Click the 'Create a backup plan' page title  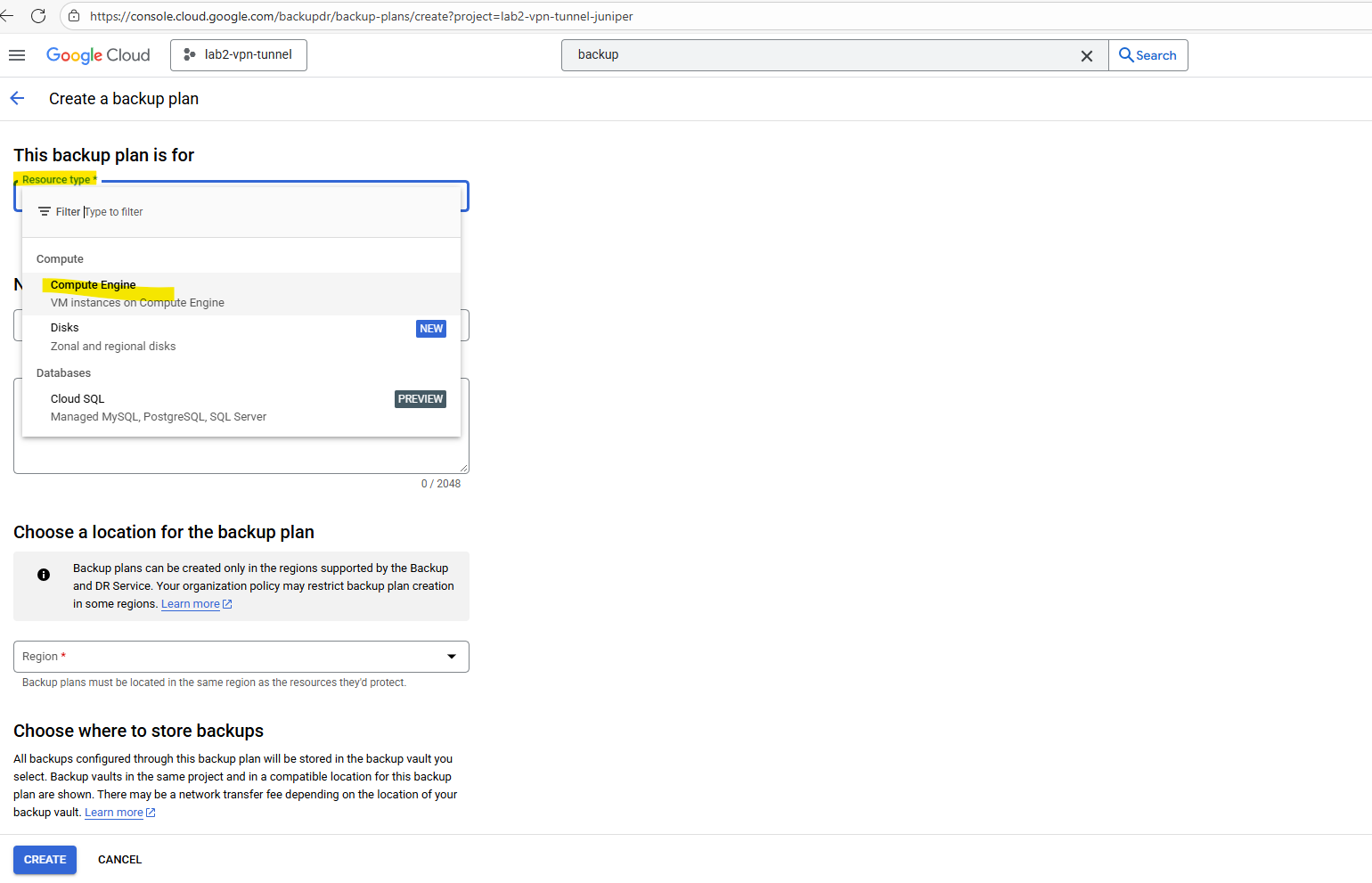coord(124,99)
